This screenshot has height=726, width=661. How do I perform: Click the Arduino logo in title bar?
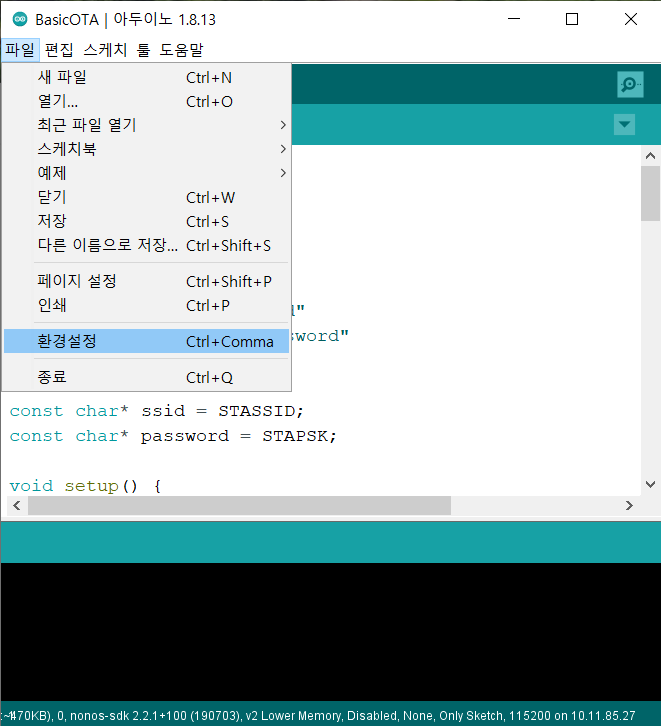click(x=20, y=19)
